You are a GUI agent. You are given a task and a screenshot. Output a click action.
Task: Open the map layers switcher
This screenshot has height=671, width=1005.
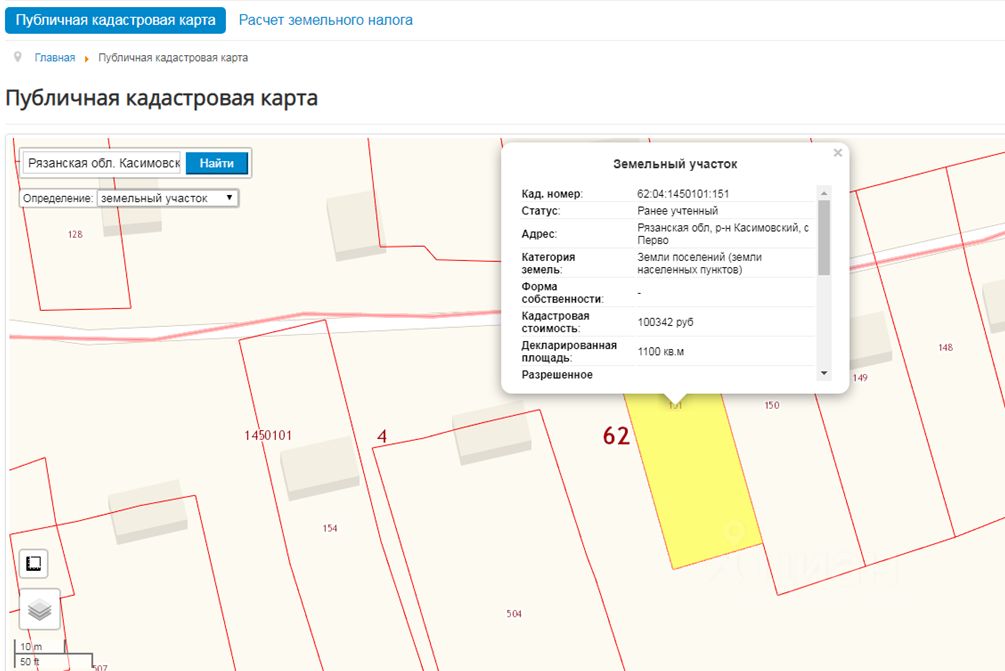pos(39,609)
